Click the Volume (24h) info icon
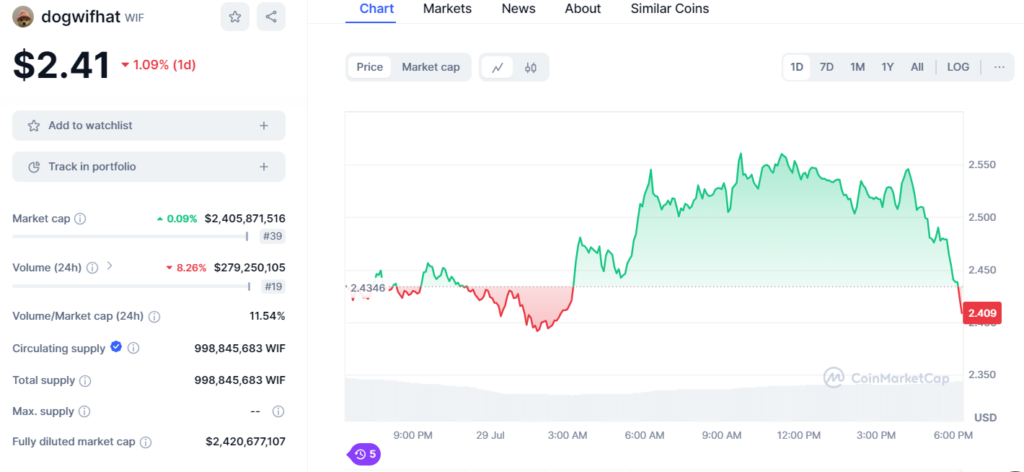This screenshot has height=472, width=1024. pyautogui.click(x=93, y=268)
